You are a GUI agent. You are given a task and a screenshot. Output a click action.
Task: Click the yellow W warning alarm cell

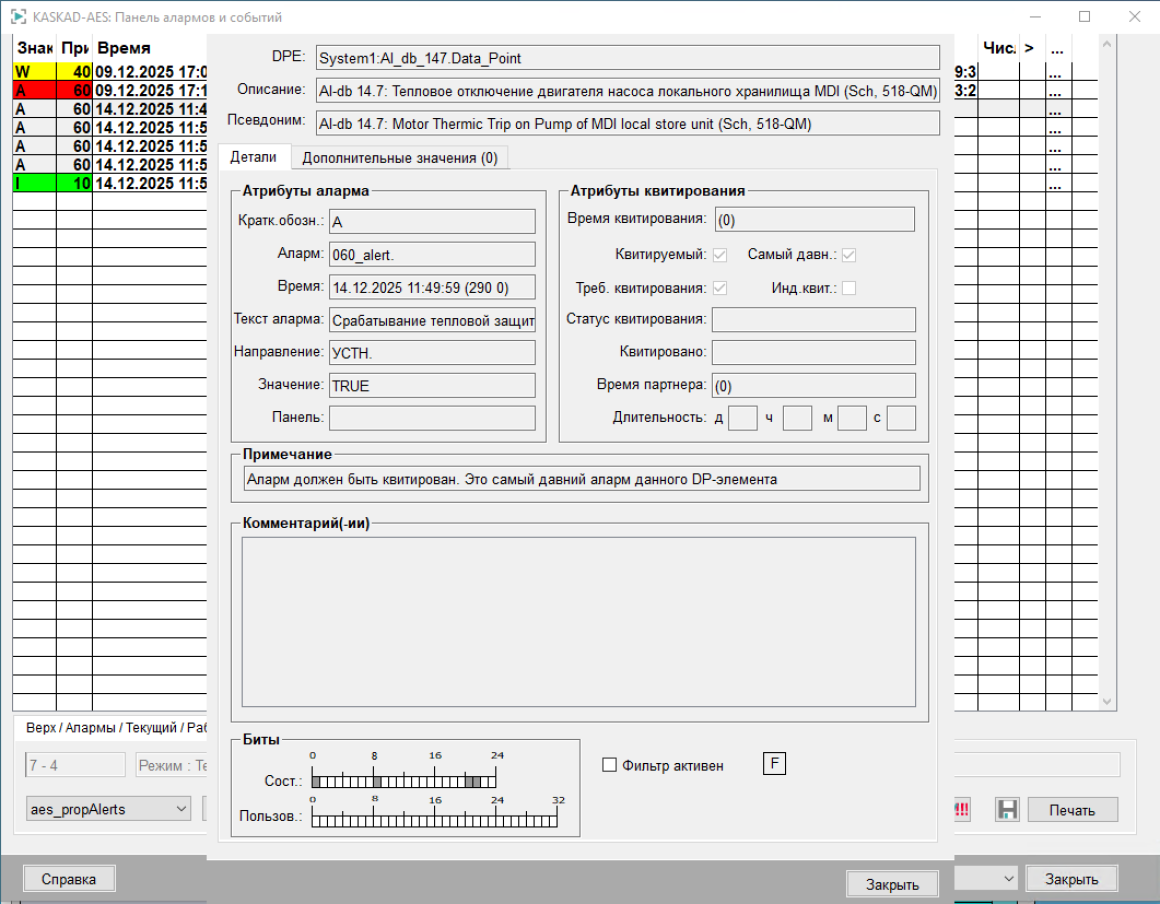point(34,72)
